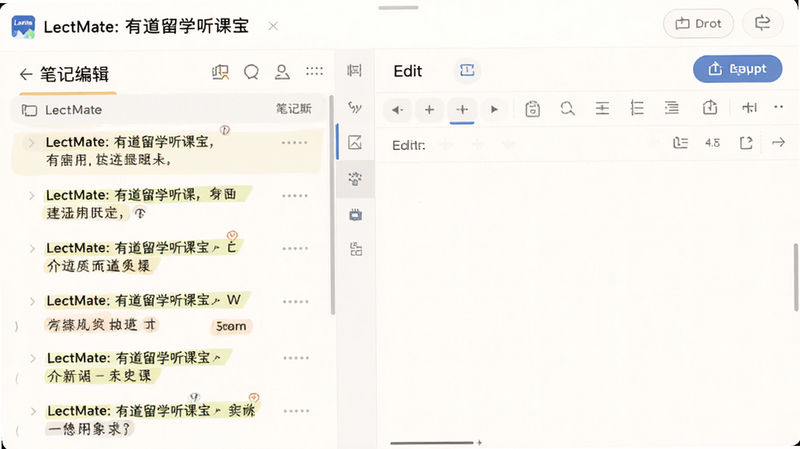Click the red badge on note ending E
800x449 pixels.
coord(232,235)
